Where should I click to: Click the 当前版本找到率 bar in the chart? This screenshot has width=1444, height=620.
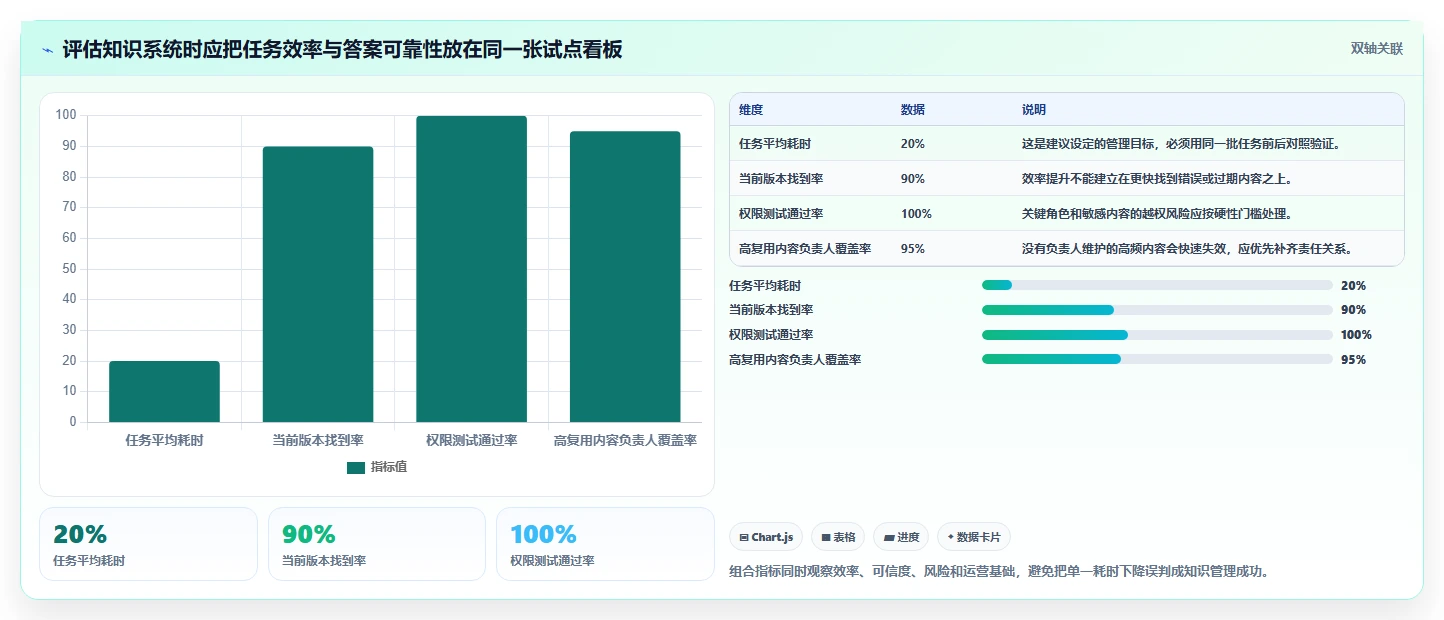[318, 284]
